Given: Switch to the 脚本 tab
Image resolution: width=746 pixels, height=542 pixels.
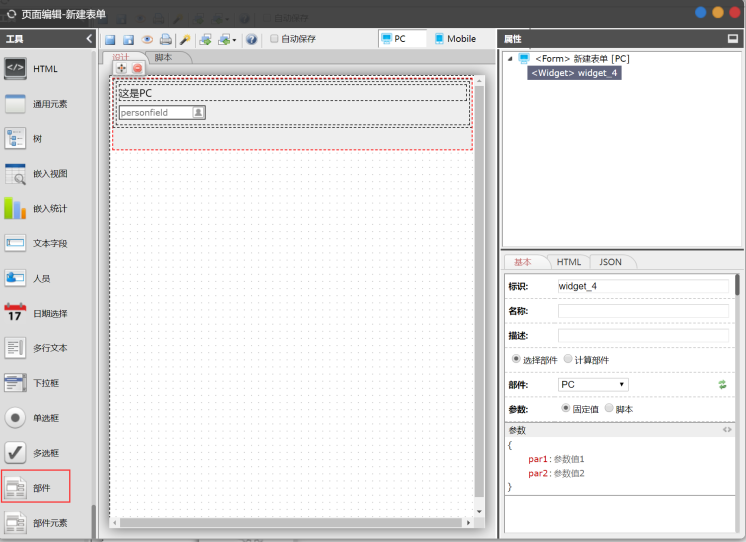Looking at the screenshot, I should coord(163,58).
